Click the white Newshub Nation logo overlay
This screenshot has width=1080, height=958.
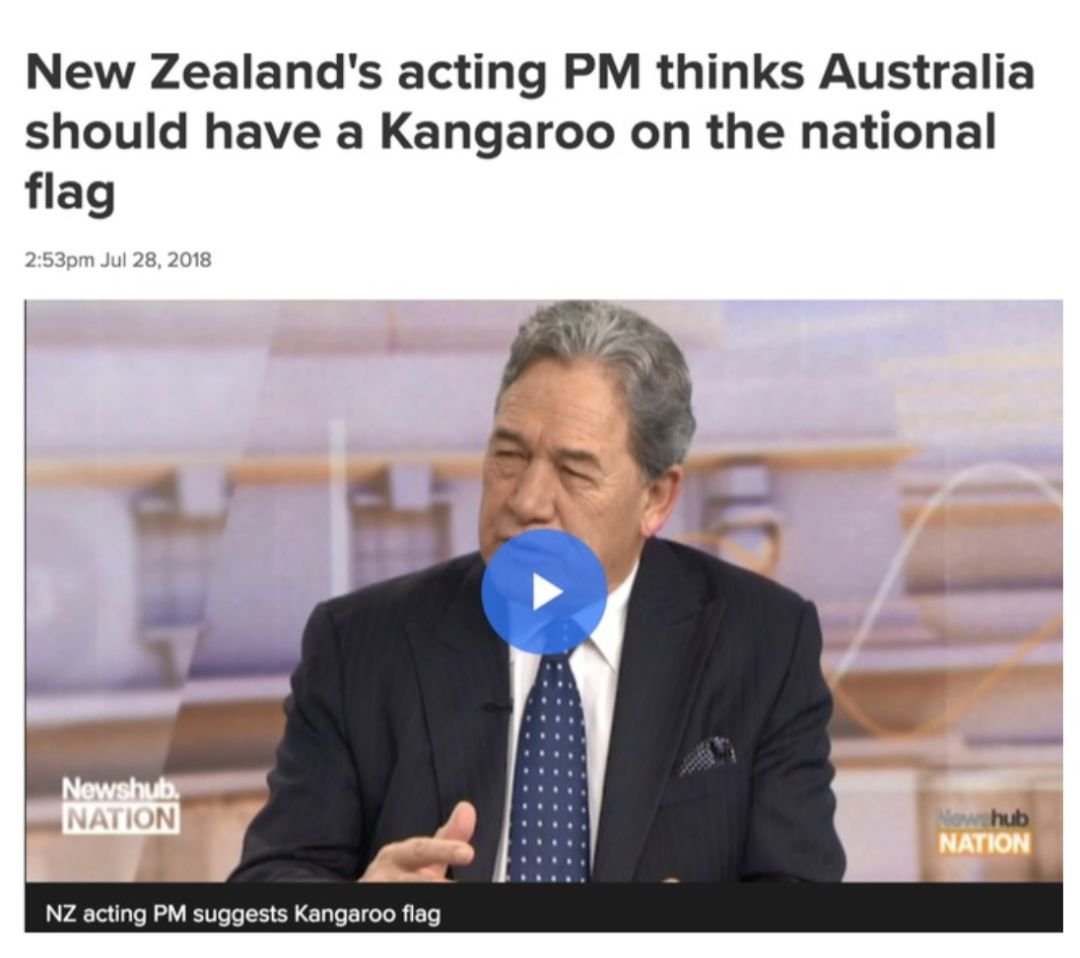121,805
